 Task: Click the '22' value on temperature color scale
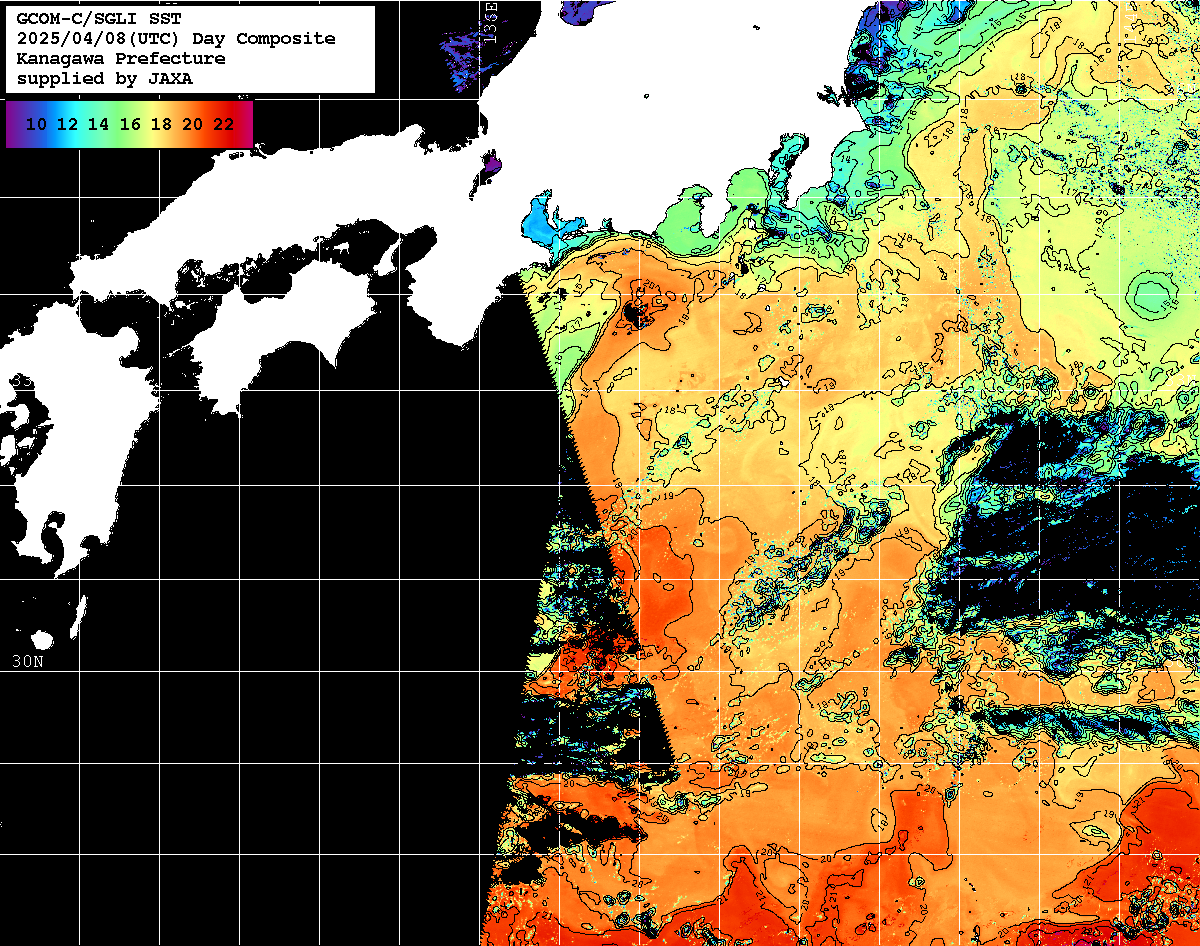point(224,124)
